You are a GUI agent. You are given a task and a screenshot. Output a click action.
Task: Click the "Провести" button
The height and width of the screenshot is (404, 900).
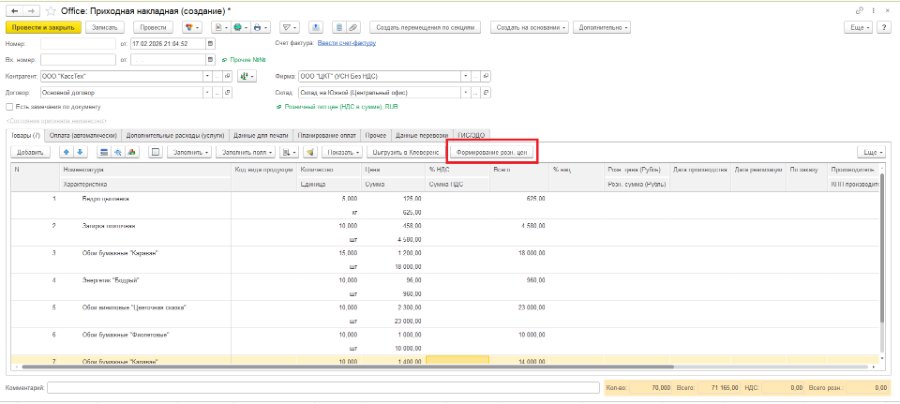153,27
